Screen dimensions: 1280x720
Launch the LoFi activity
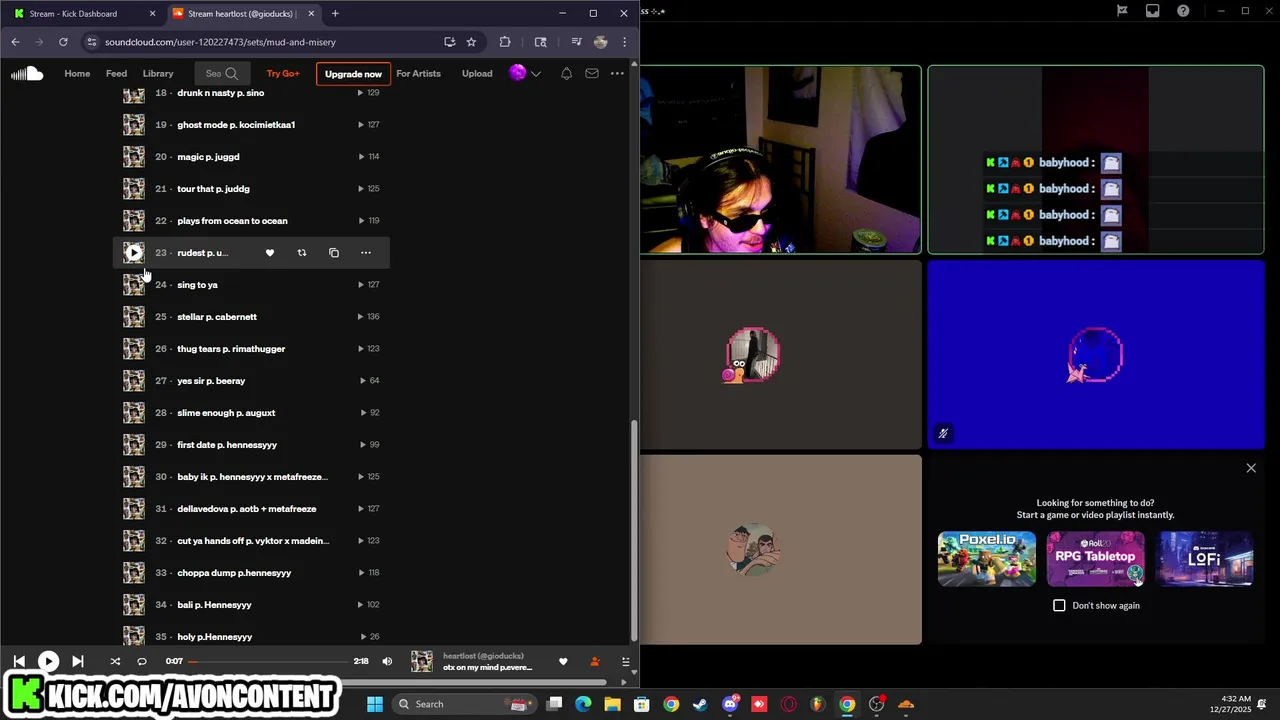point(1204,559)
